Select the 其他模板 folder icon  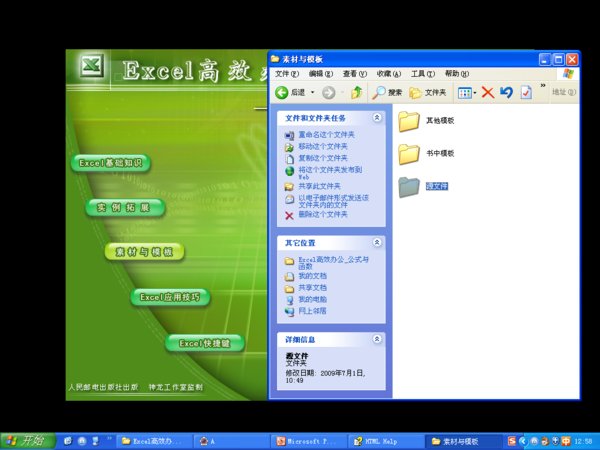click(409, 121)
